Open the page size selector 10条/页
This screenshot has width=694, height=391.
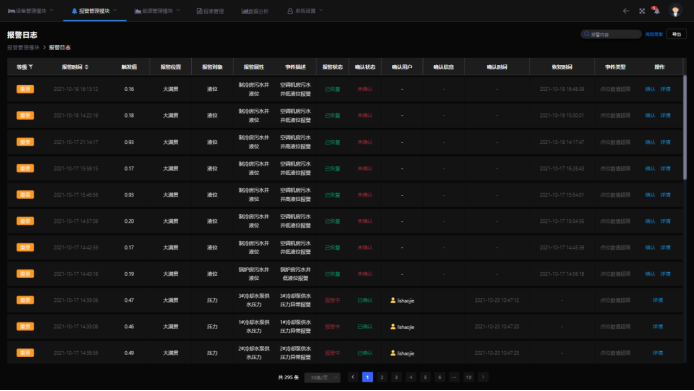(323, 377)
